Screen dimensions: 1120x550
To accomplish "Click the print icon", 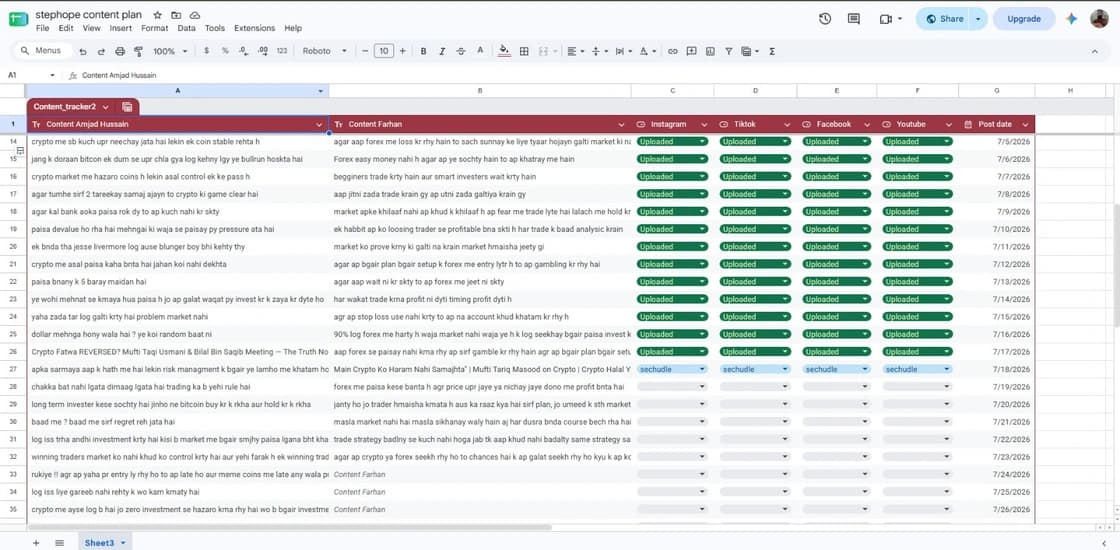I will click(120, 51).
